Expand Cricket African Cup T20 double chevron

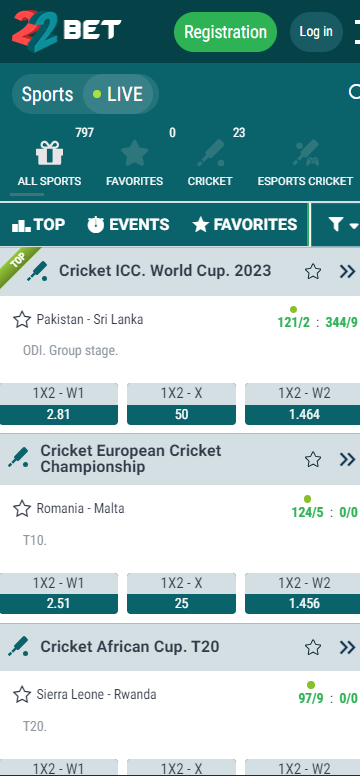click(348, 647)
